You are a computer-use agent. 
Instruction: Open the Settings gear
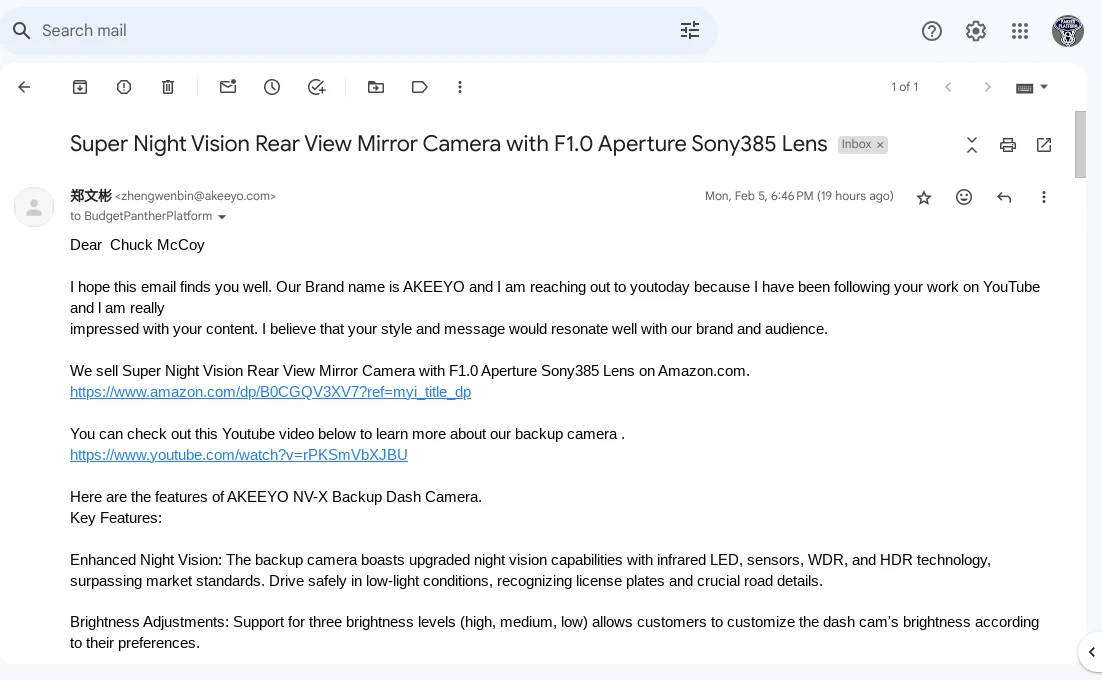tap(975, 31)
